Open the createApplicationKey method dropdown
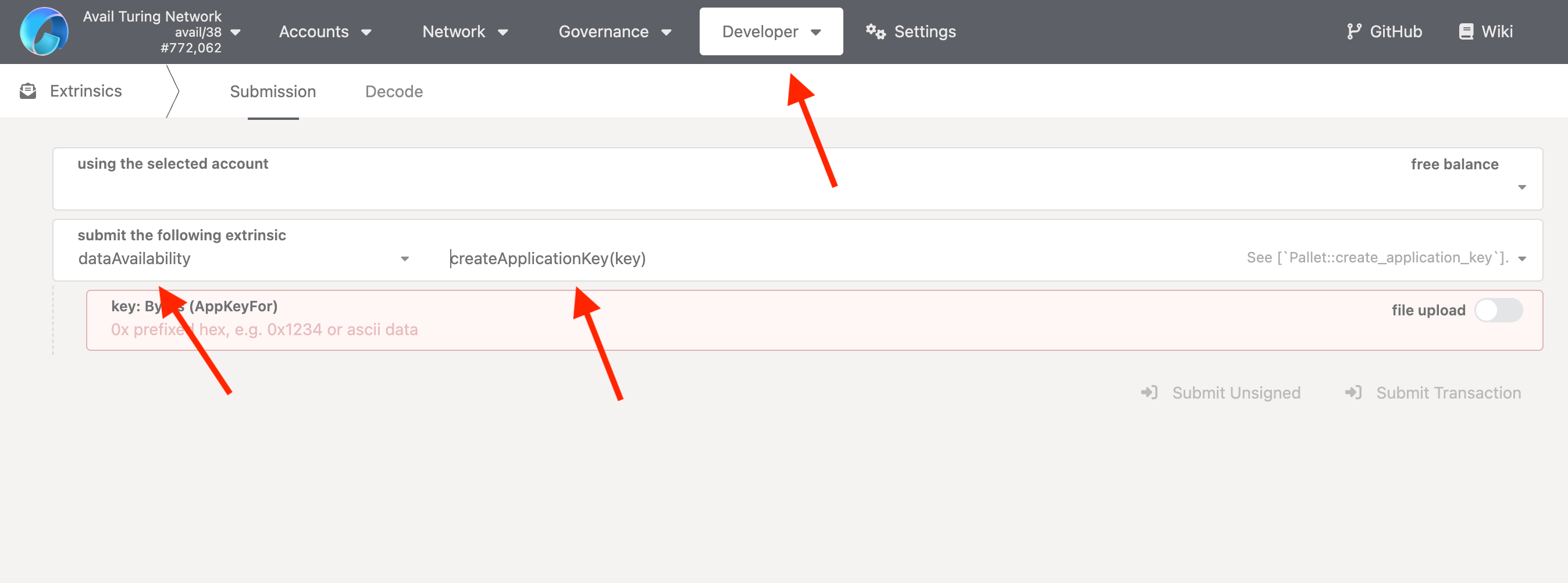1568x583 pixels. pyautogui.click(x=1521, y=259)
